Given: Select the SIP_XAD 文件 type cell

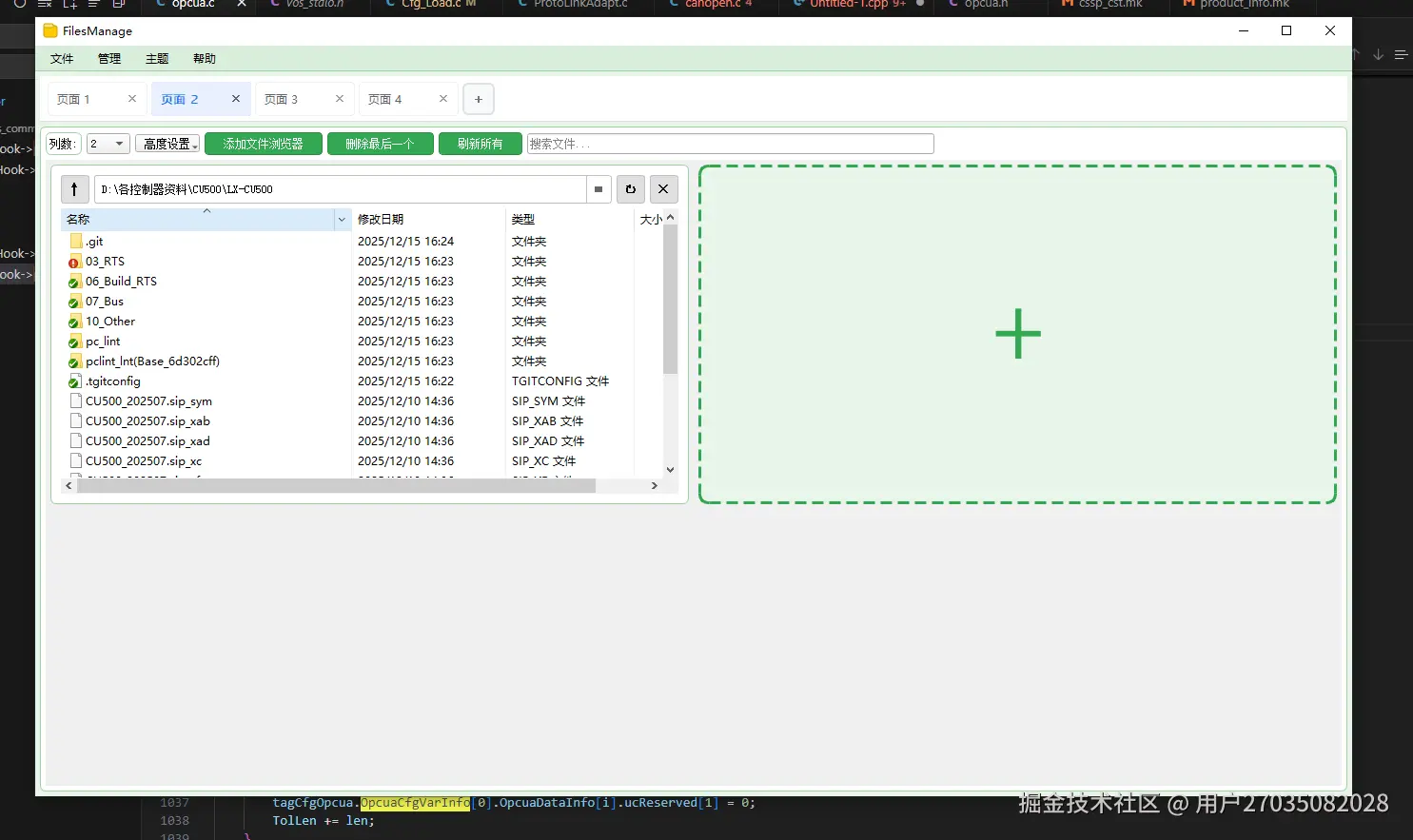Looking at the screenshot, I should click(548, 441).
